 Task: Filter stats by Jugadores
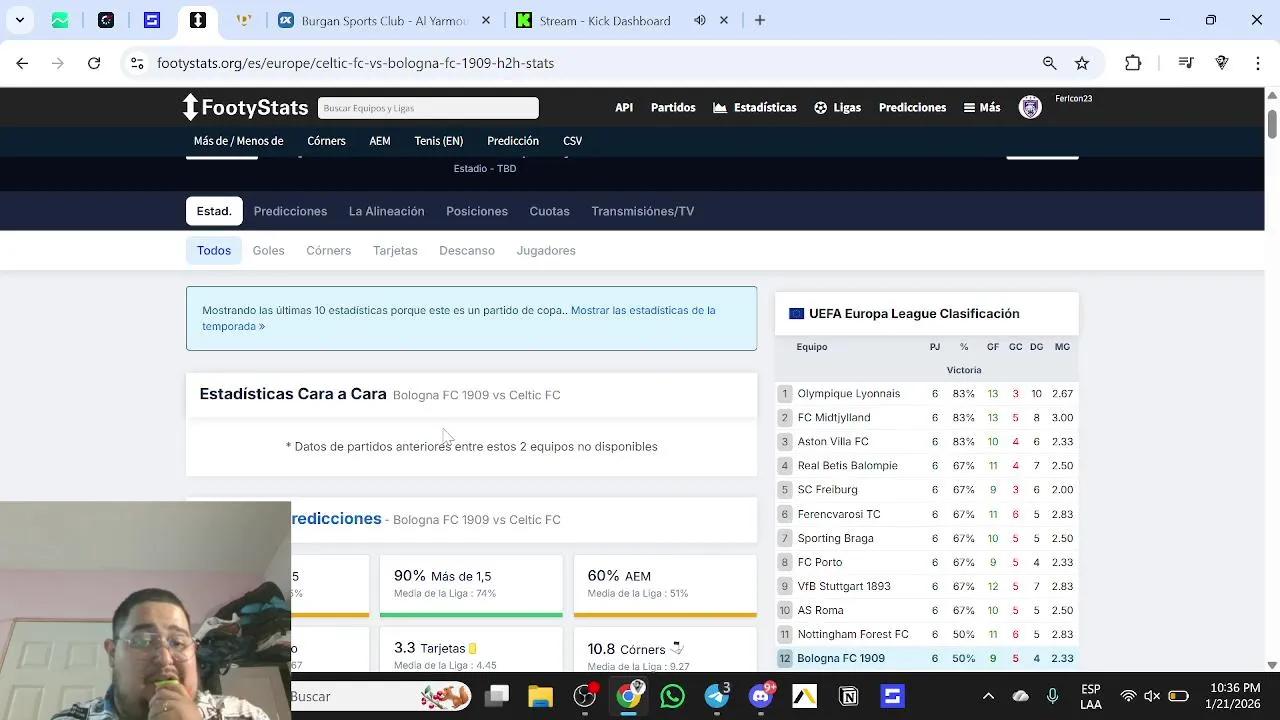[x=546, y=250]
